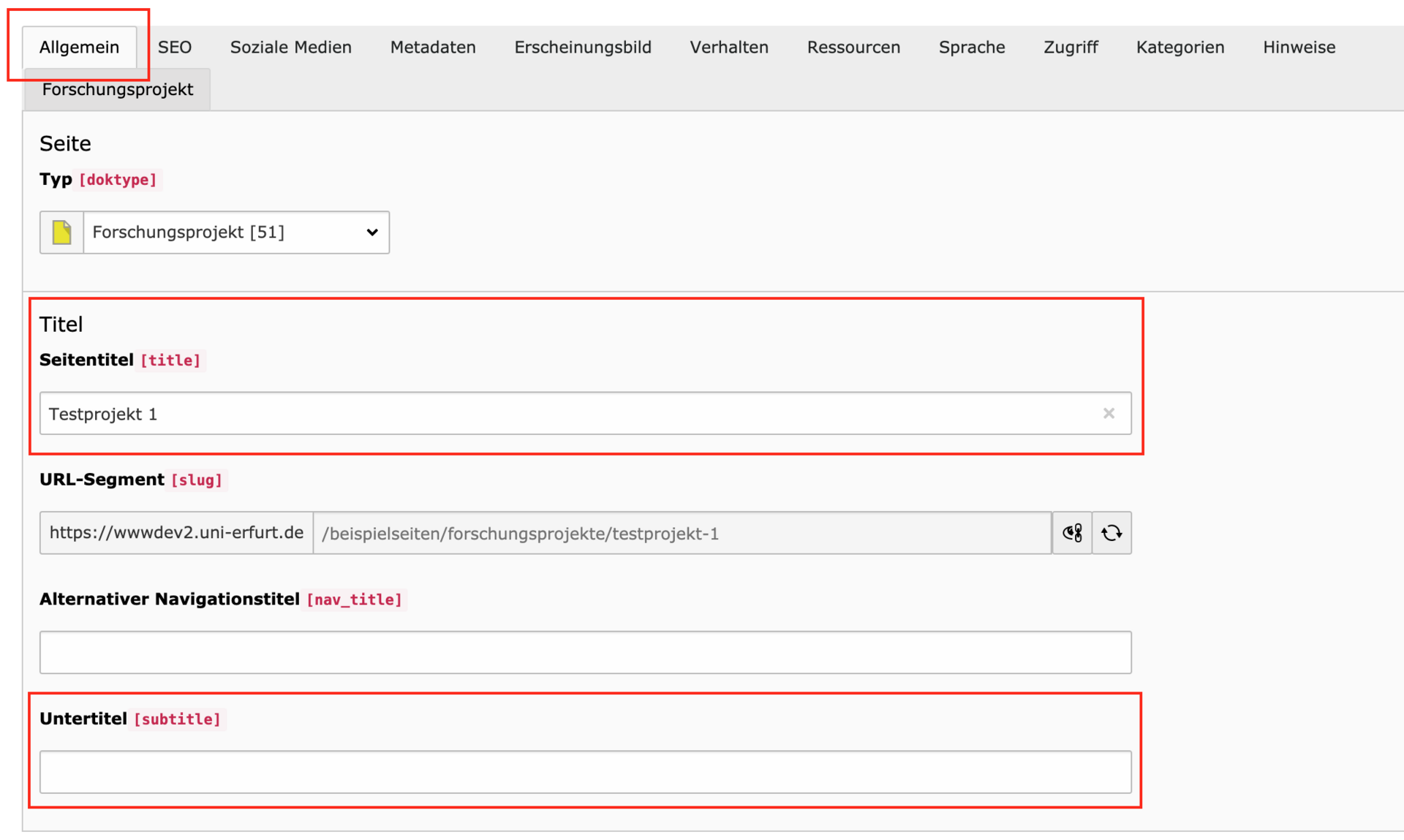Open the Hinweise tab
This screenshot has height=840, width=1404.
tap(1299, 48)
